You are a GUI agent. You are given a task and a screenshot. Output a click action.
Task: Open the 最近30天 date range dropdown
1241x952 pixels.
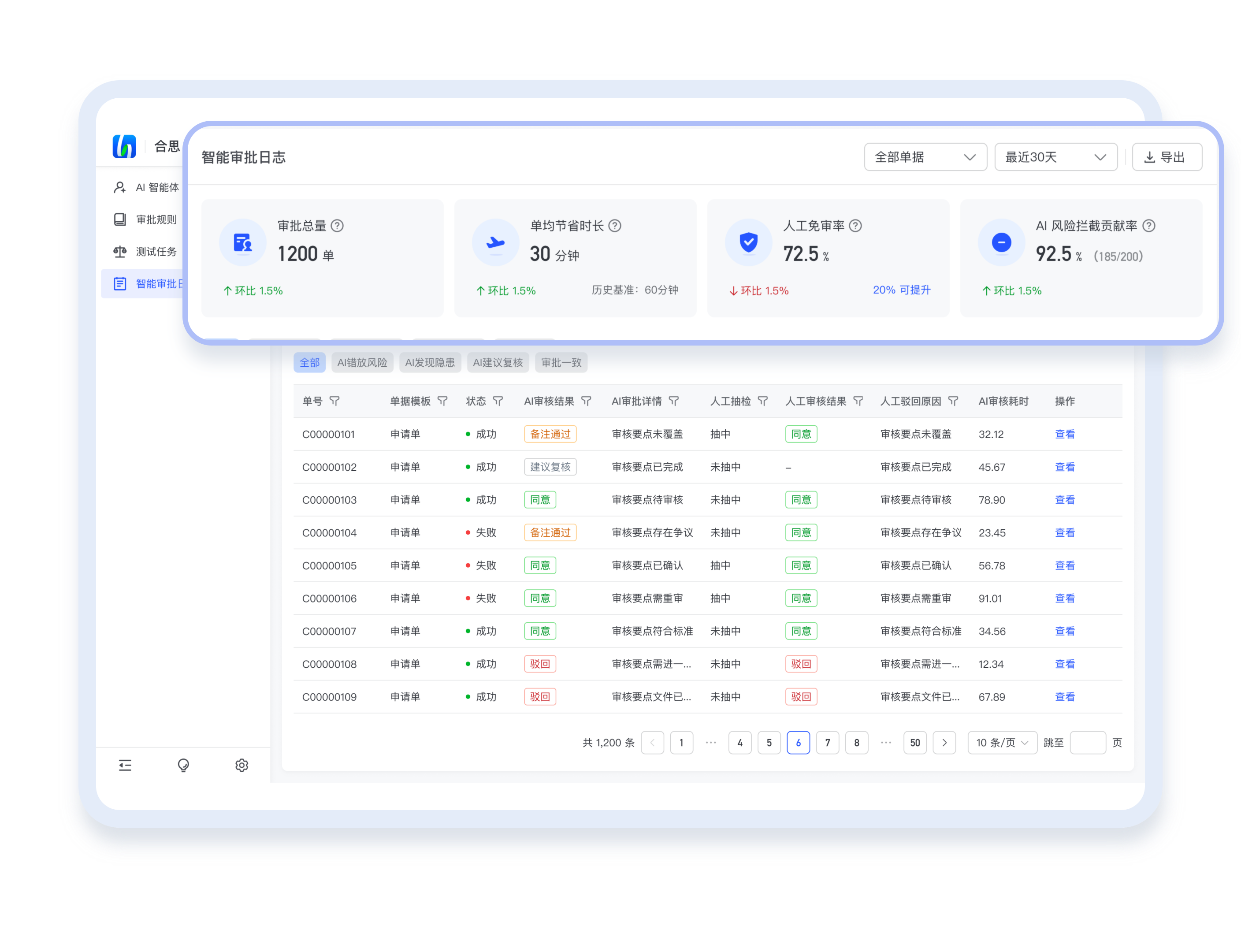click(1056, 157)
